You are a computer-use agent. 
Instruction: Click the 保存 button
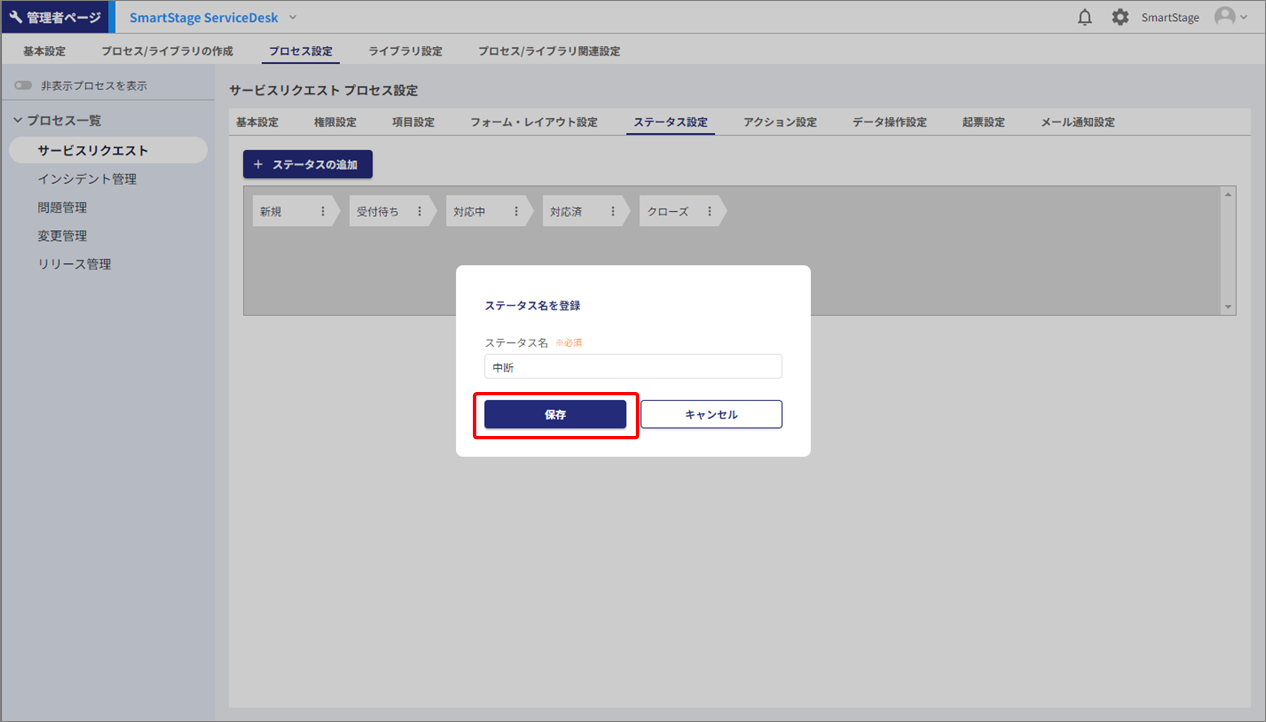[x=555, y=414]
